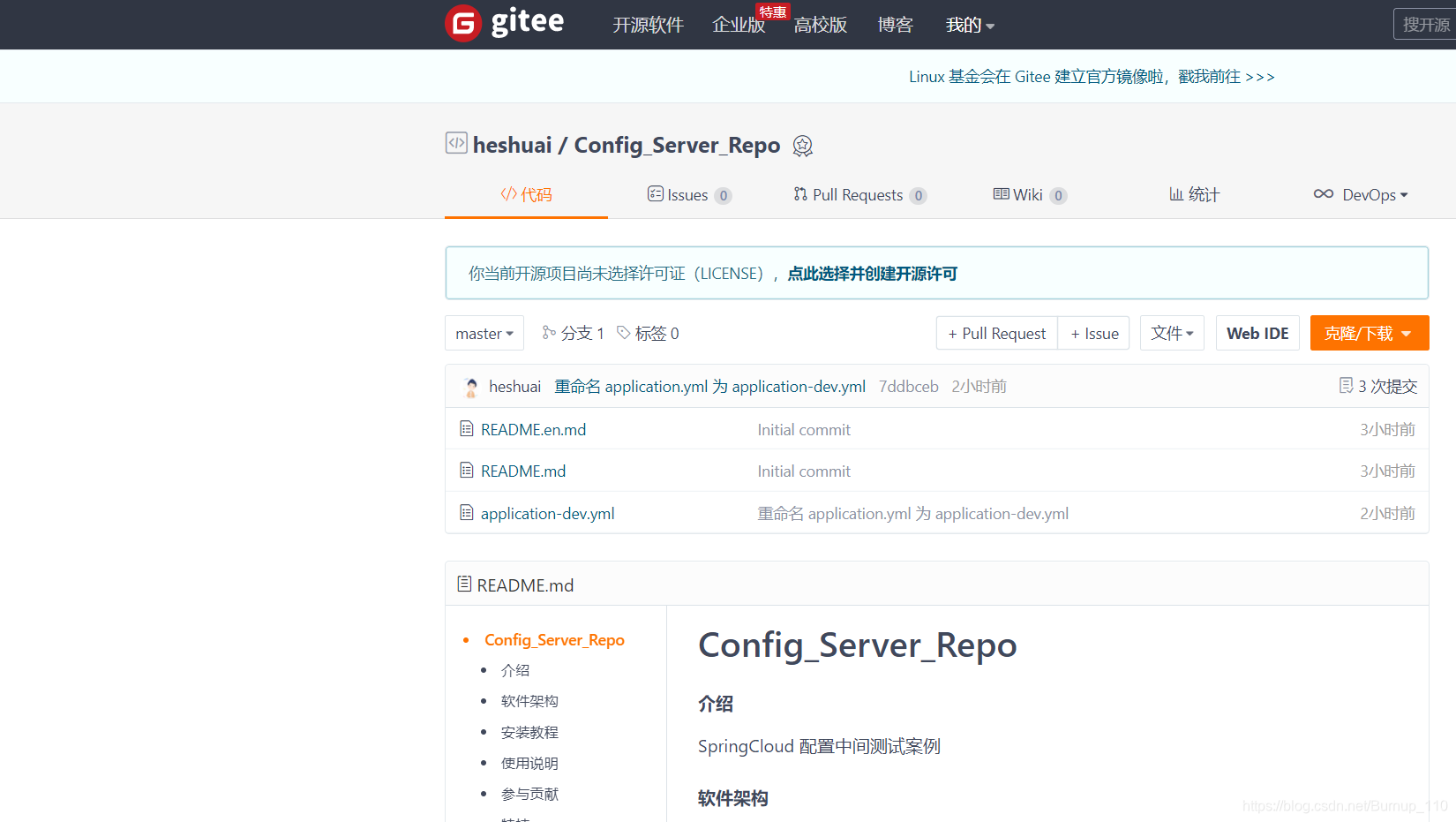The width and height of the screenshot is (1456, 822).
Task: Click the 2小时前 timestamp in commit header
Action: pyautogui.click(x=979, y=387)
